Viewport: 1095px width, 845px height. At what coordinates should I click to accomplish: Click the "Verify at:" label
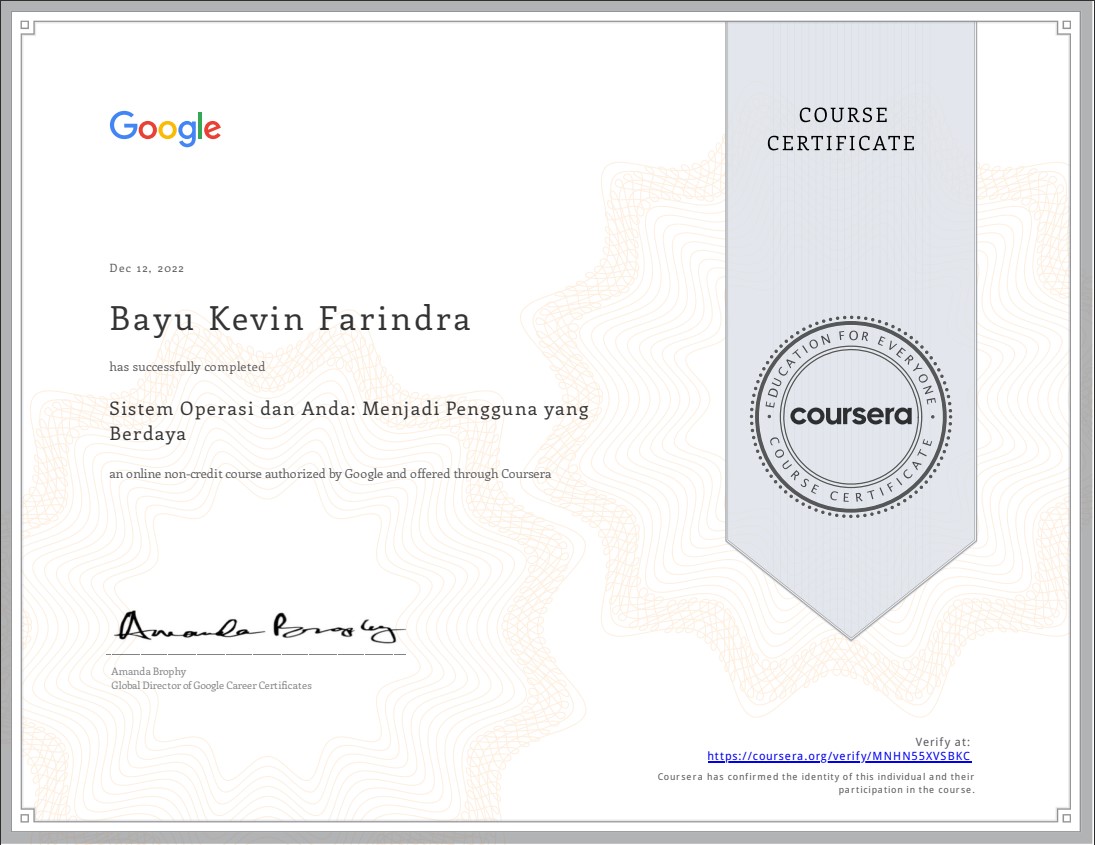click(942, 742)
